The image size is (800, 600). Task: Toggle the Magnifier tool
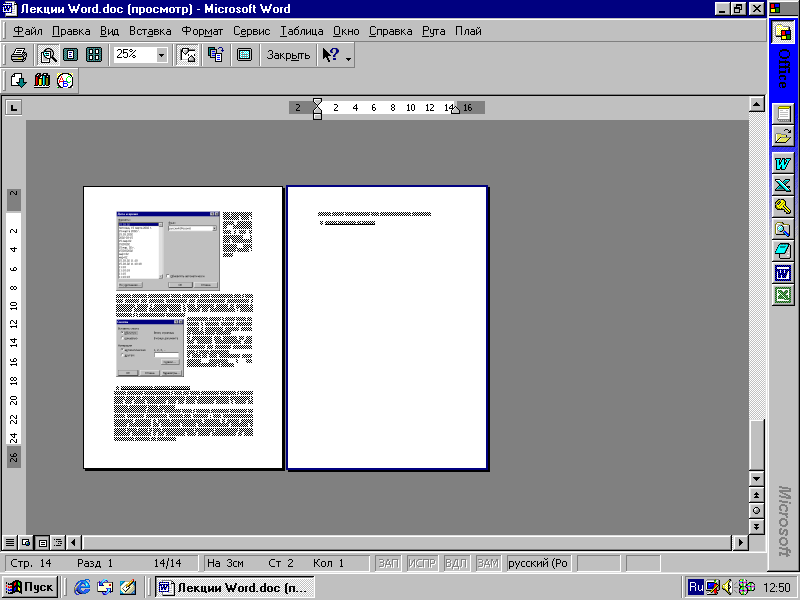[x=48, y=55]
